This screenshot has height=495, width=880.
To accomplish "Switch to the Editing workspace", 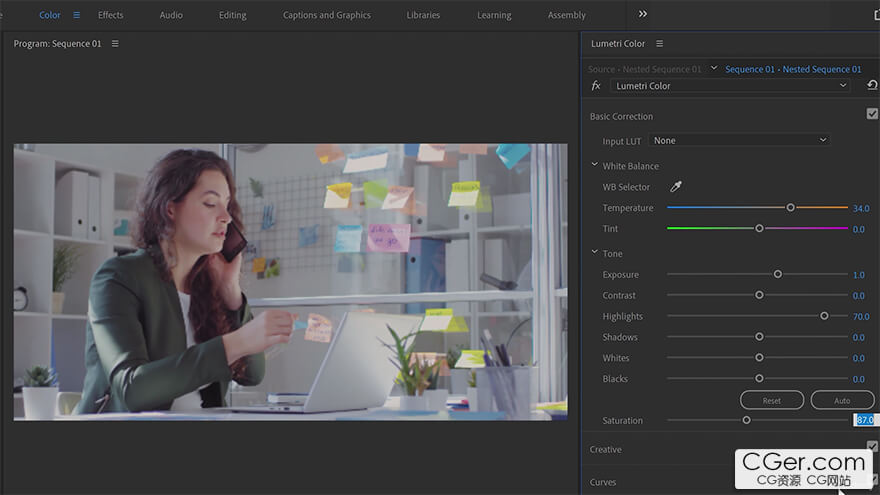I will (x=232, y=15).
